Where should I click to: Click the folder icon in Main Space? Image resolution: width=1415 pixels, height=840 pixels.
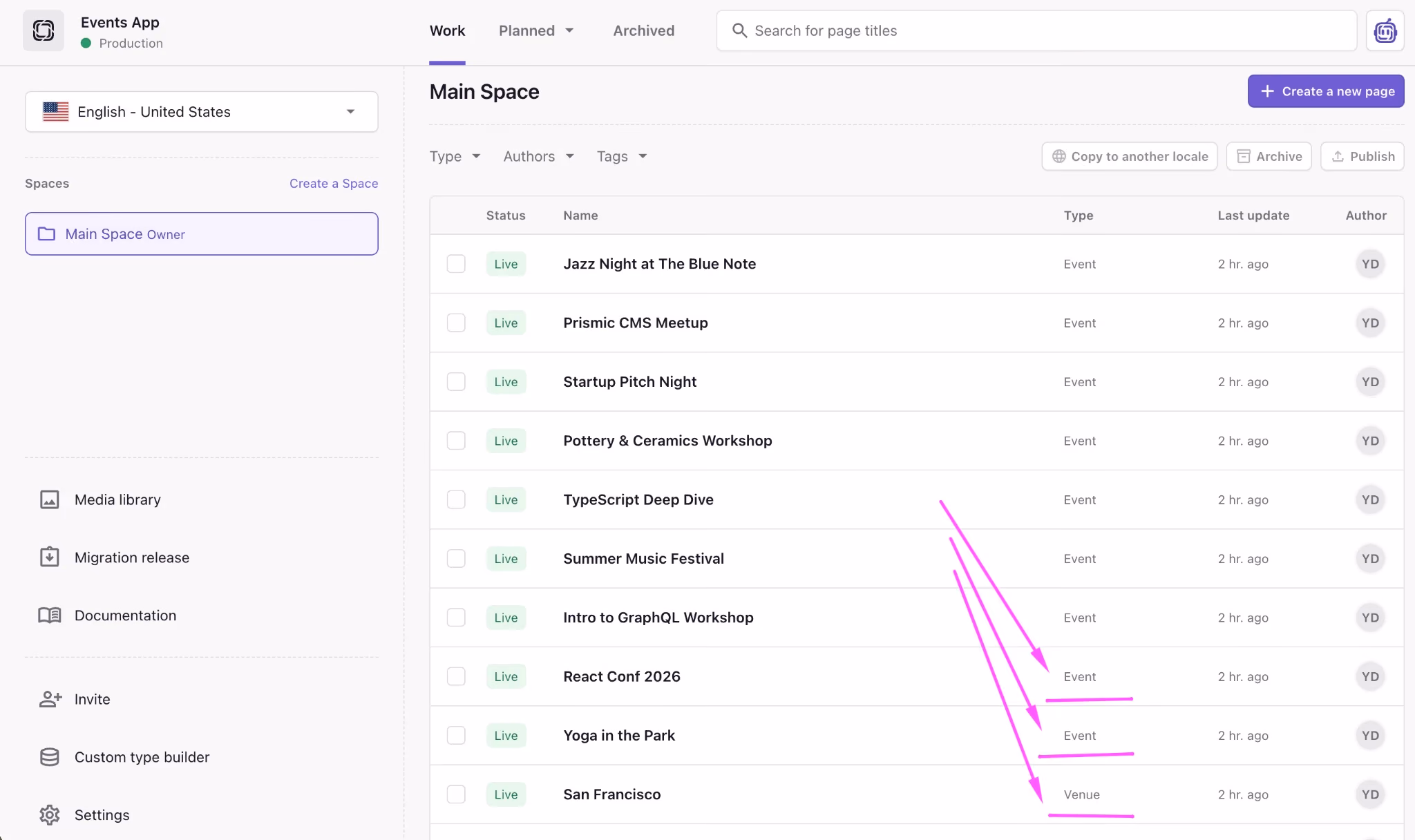point(46,233)
